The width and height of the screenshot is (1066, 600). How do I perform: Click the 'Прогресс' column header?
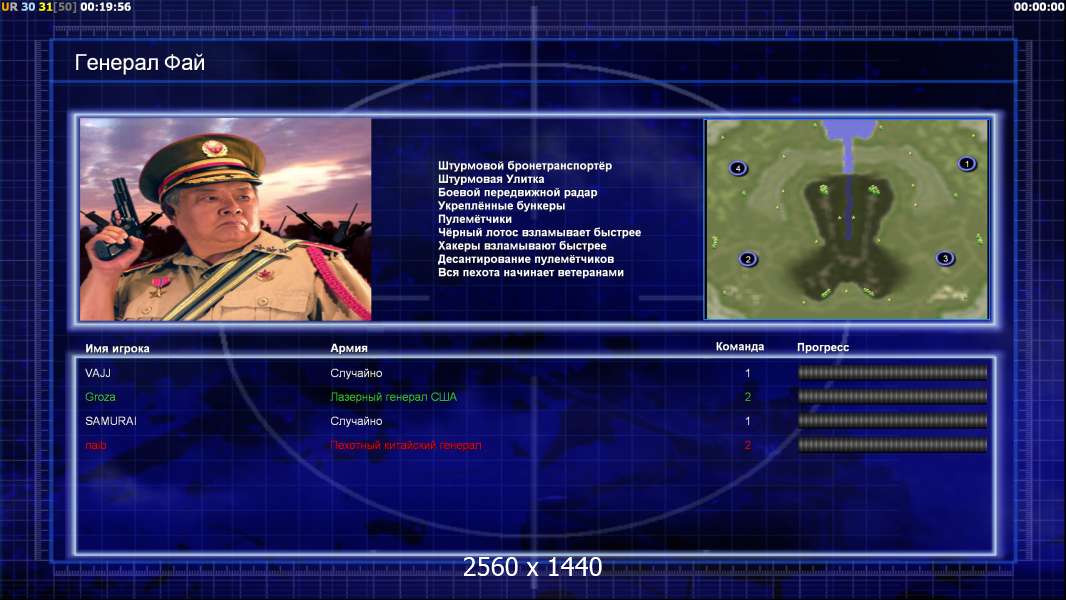point(823,347)
